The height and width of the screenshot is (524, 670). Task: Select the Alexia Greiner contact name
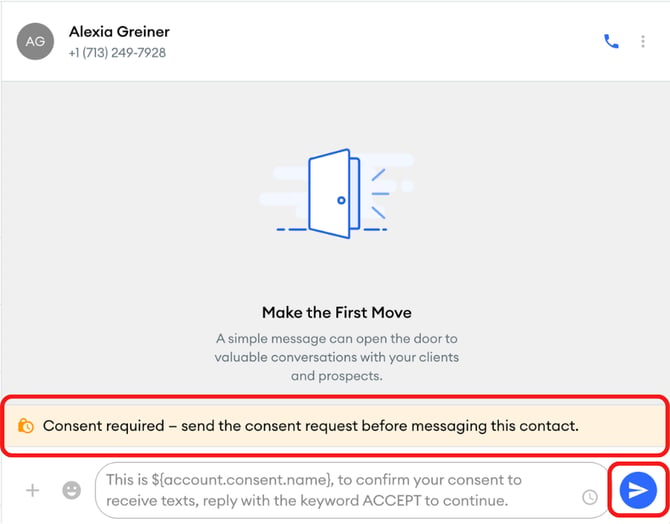pyautogui.click(x=119, y=32)
